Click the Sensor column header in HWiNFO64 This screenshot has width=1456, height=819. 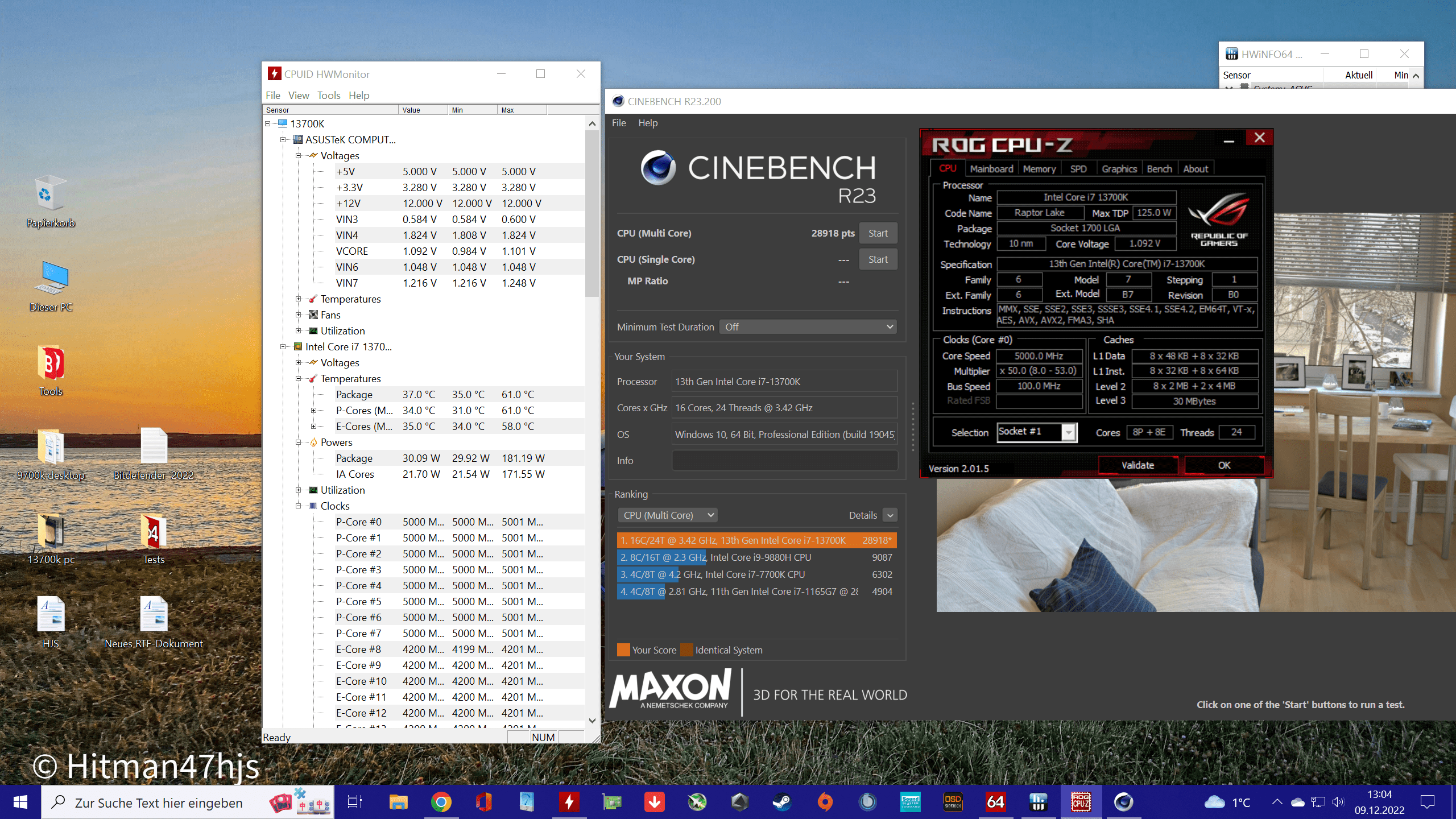[1272, 75]
